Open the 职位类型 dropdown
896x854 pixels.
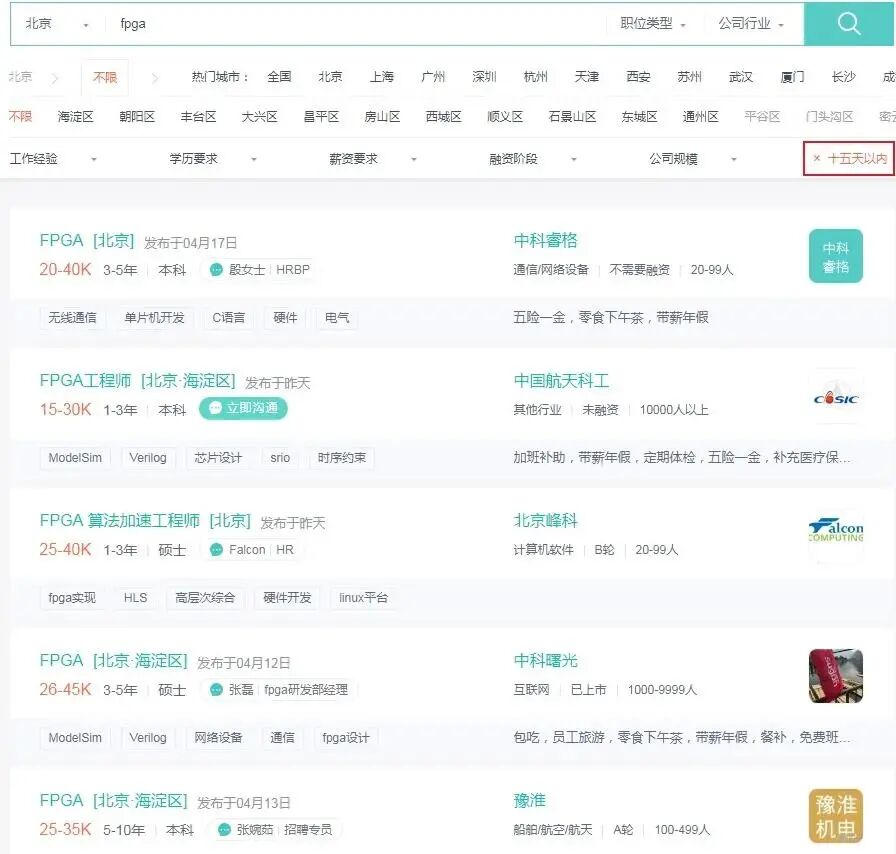click(x=653, y=23)
